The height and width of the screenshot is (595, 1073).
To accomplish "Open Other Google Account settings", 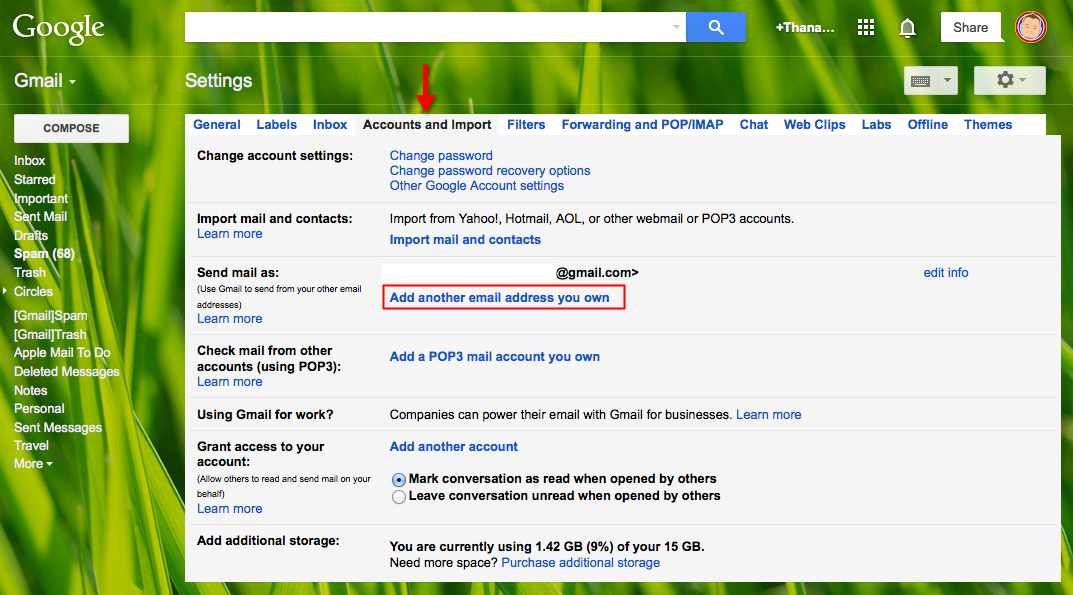I will point(477,186).
